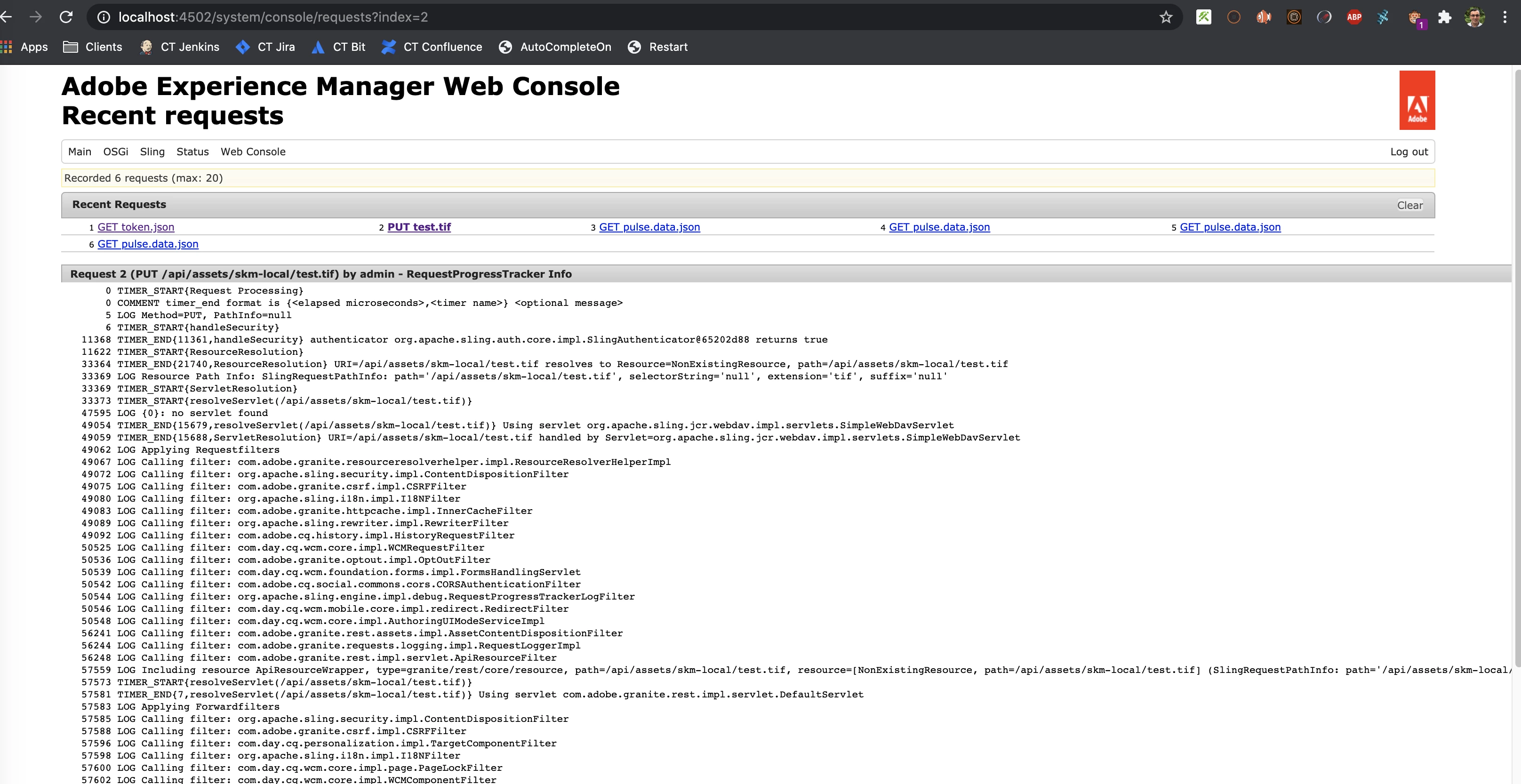Image resolution: width=1521 pixels, height=784 pixels.
Task: Click the Adobe logo icon
Action: coord(1417,100)
